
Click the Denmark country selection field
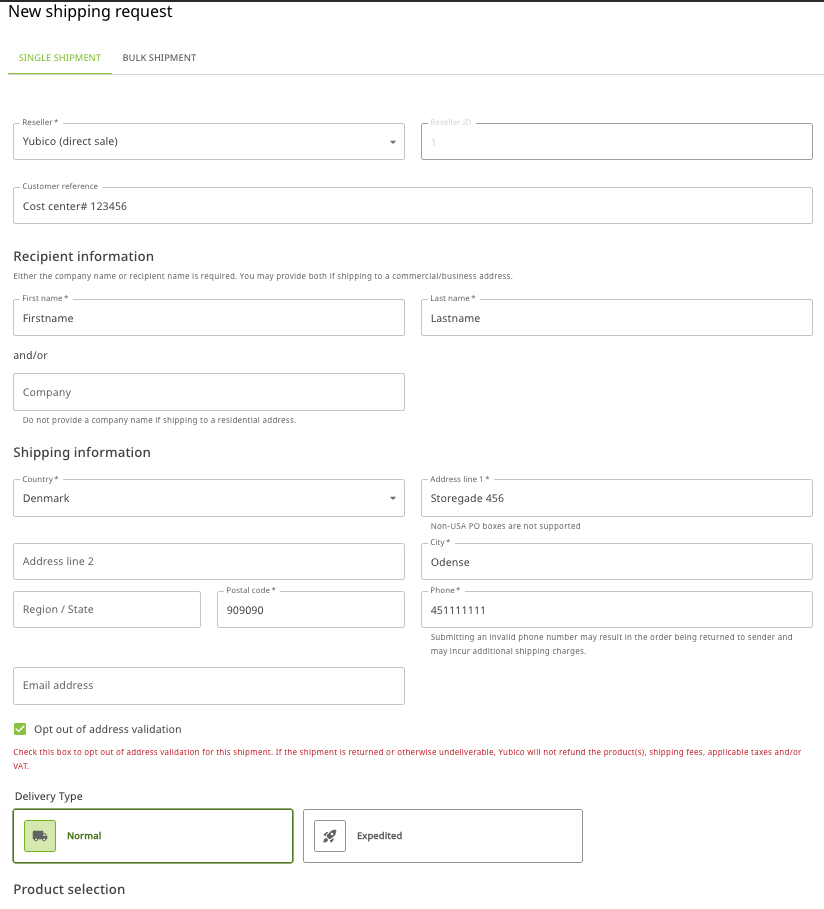pos(200,498)
